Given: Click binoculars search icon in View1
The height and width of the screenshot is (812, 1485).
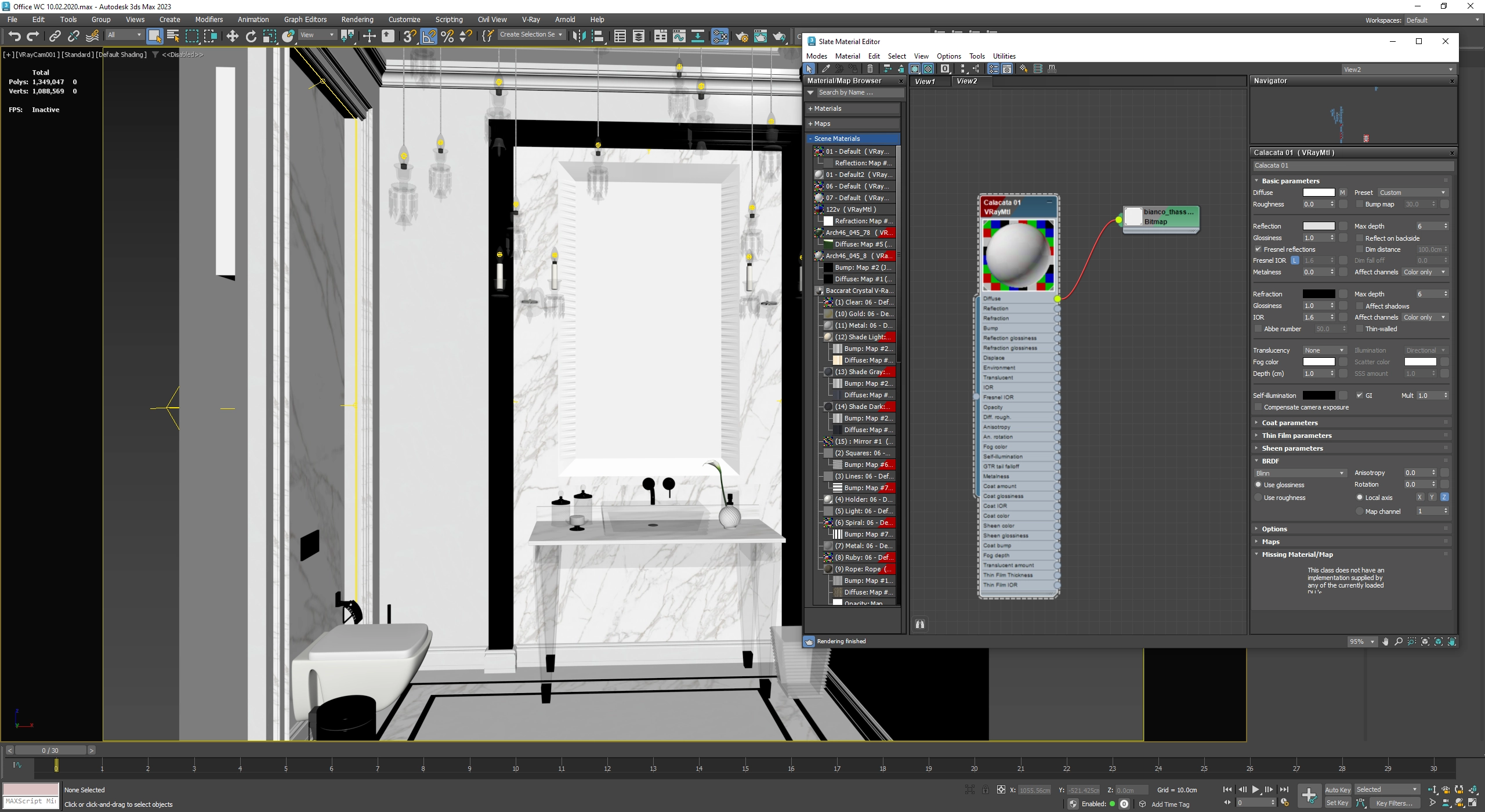Looking at the screenshot, I should pyautogui.click(x=920, y=624).
